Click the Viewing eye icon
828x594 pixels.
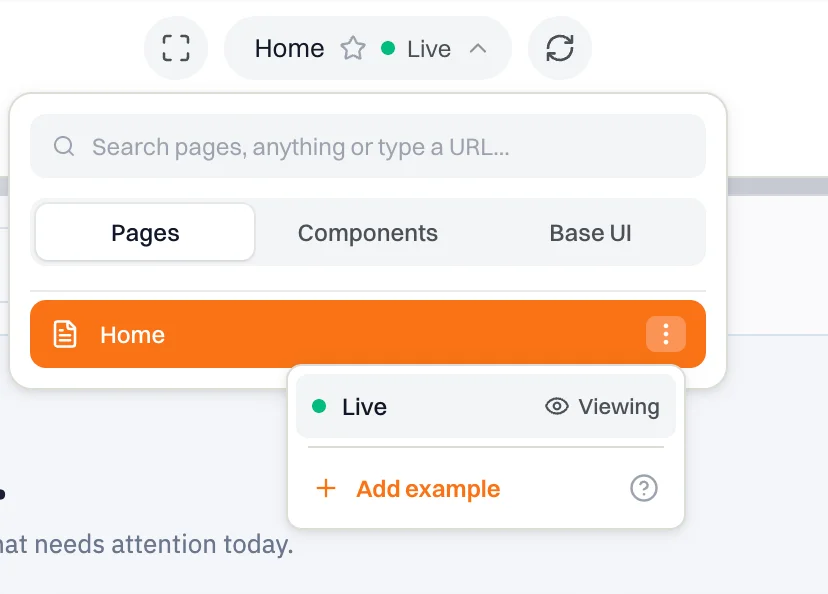pos(557,406)
